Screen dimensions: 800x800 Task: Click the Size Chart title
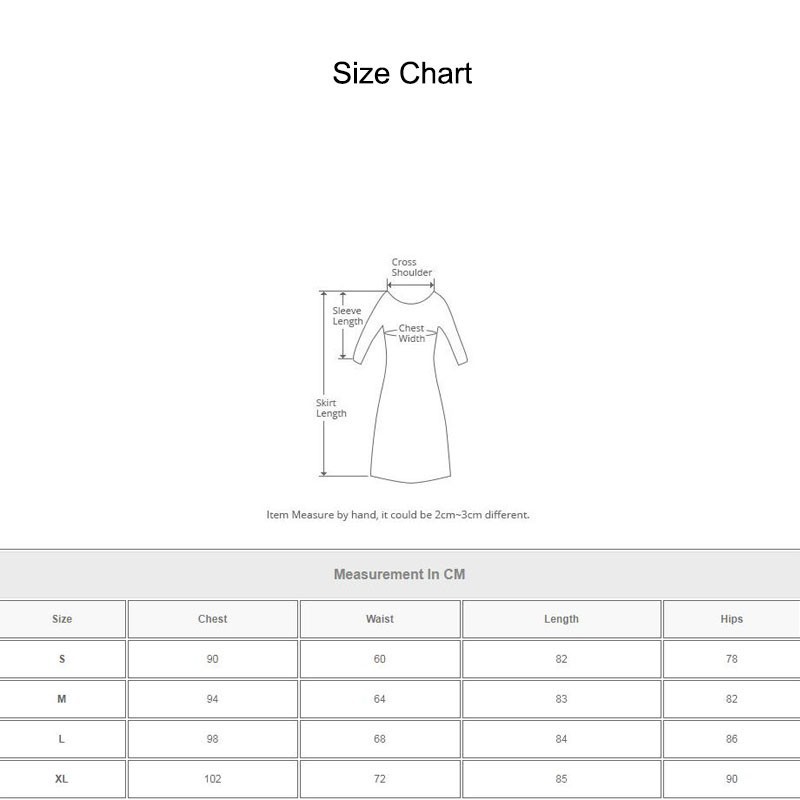[x=400, y=72]
